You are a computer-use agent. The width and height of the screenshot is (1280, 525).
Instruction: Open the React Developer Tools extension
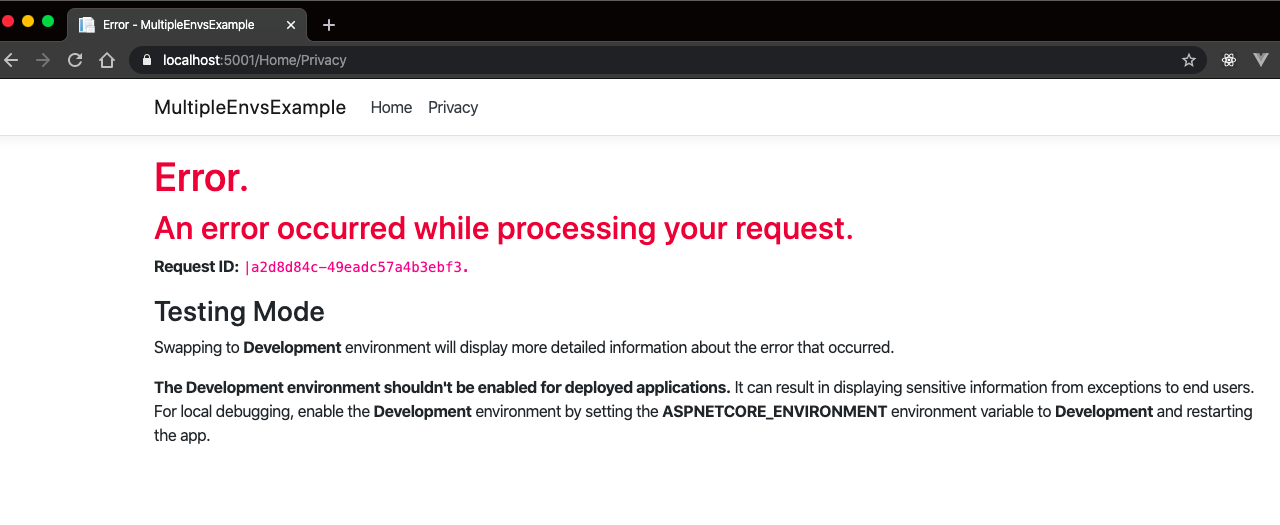pos(1229,60)
